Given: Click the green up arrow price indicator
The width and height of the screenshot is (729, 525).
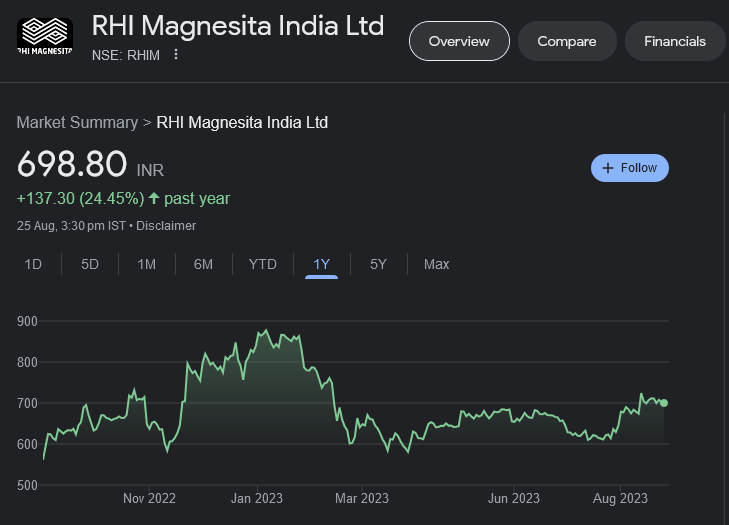Looking at the screenshot, I should (154, 198).
